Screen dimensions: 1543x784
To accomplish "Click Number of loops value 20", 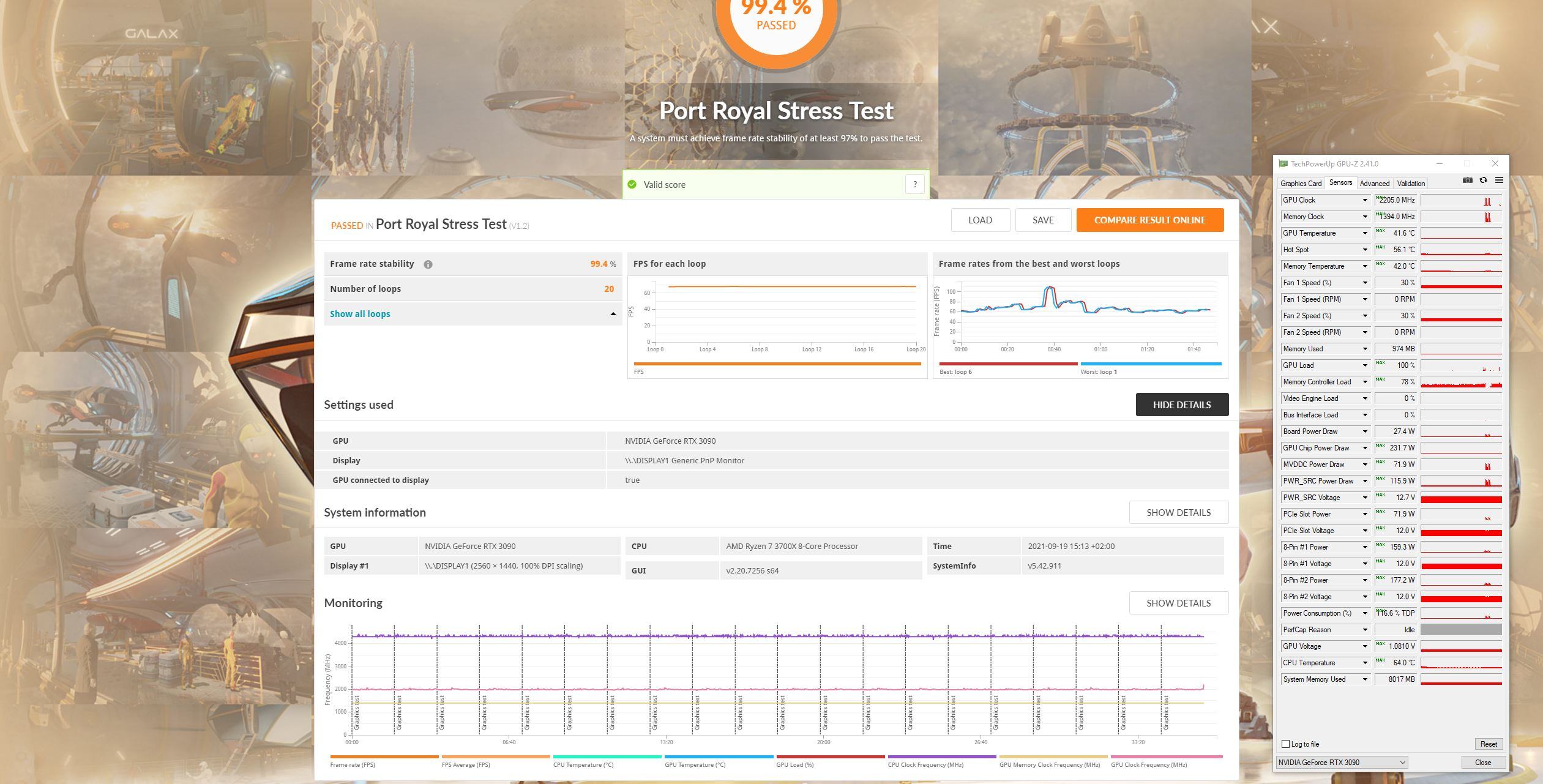I will tap(609, 289).
